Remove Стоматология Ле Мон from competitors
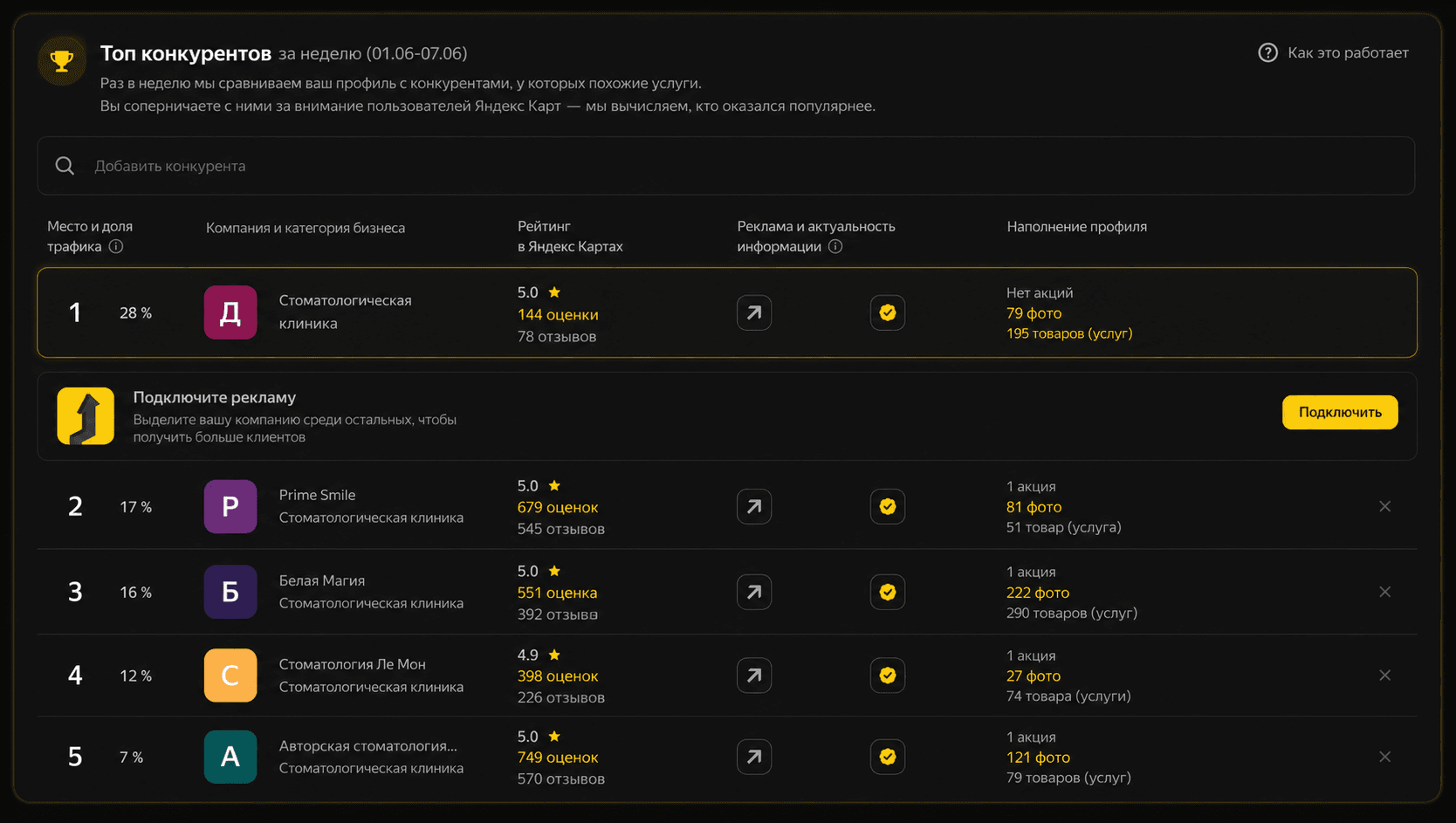The image size is (1456, 823). [x=1385, y=676]
